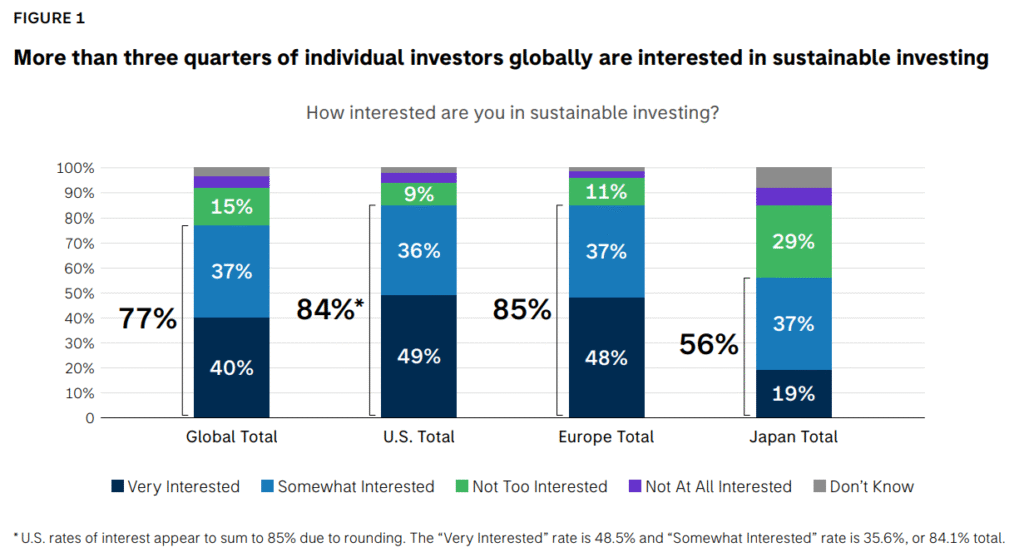The width and height of the screenshot is (1024, 557).
Task: Click the FIGURE 1 heading label
Action: pyautogui.click(x=49, y=19)
